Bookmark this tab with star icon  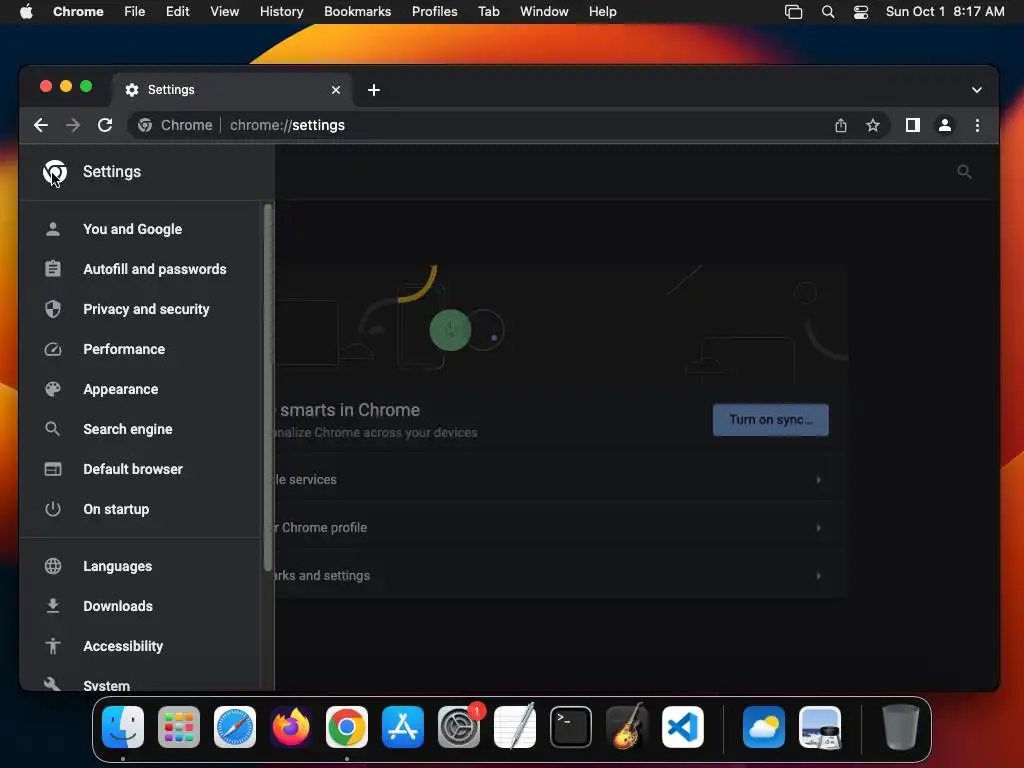[872, 125]
